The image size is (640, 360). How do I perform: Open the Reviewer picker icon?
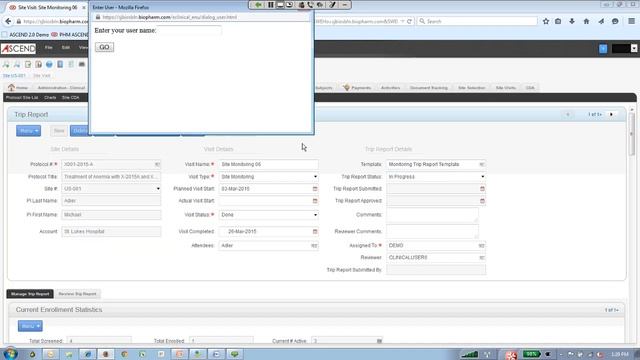[482, 258]
